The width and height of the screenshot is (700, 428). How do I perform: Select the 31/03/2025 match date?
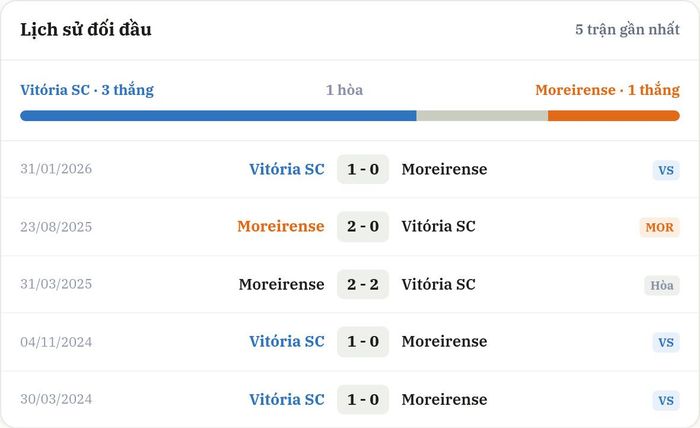click(56, 284)
